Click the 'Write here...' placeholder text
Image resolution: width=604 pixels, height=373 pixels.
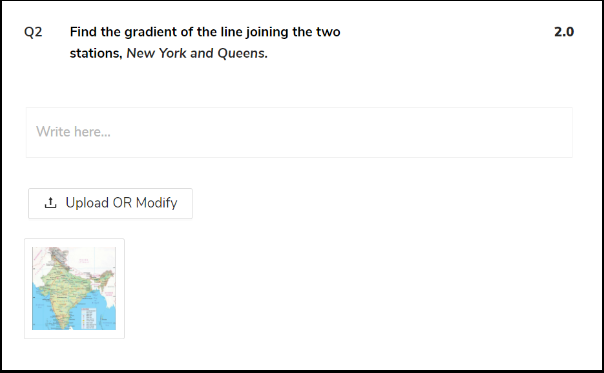(73, 132)
